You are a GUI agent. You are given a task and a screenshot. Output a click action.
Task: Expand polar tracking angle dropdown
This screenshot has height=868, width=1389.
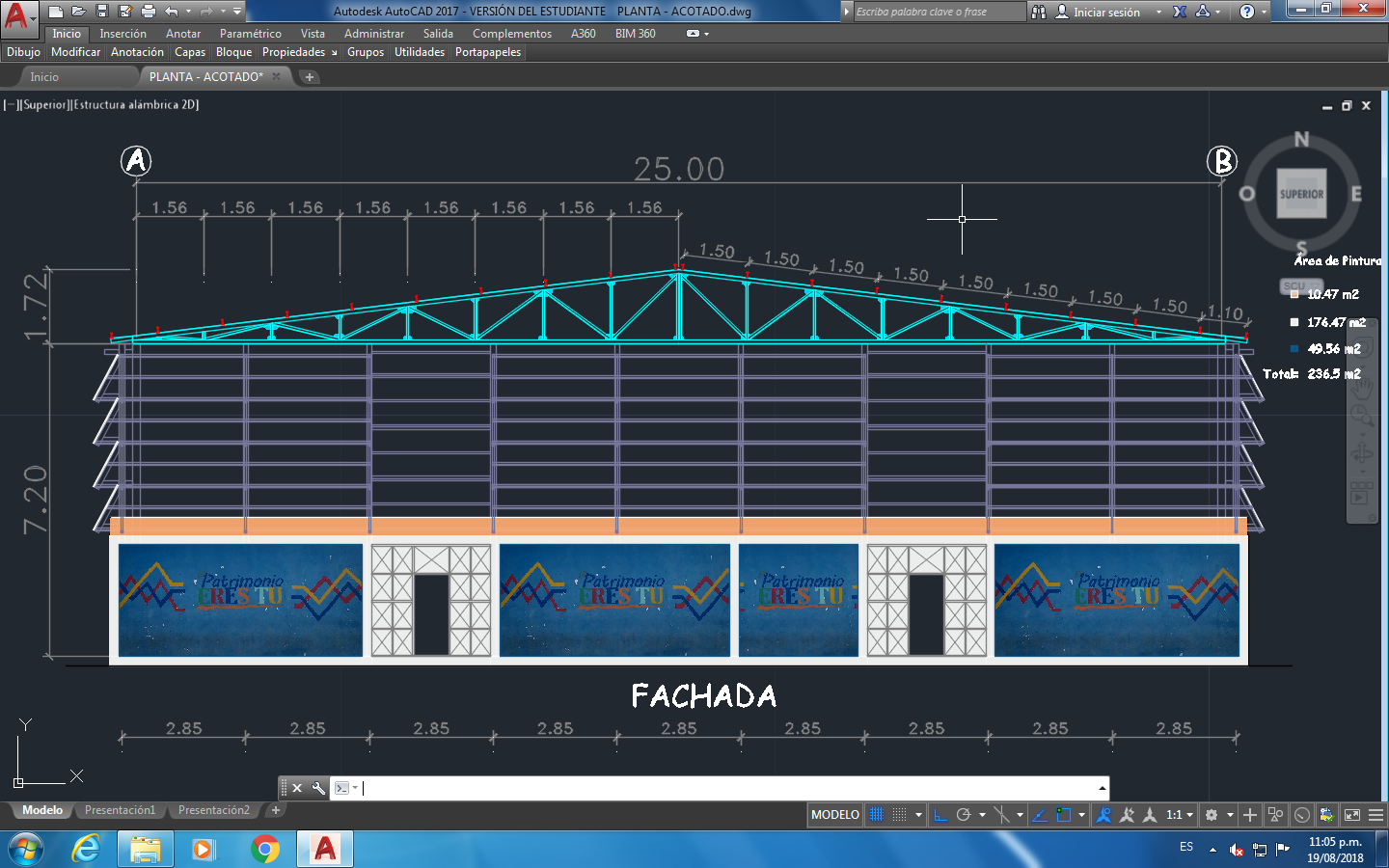982,815
